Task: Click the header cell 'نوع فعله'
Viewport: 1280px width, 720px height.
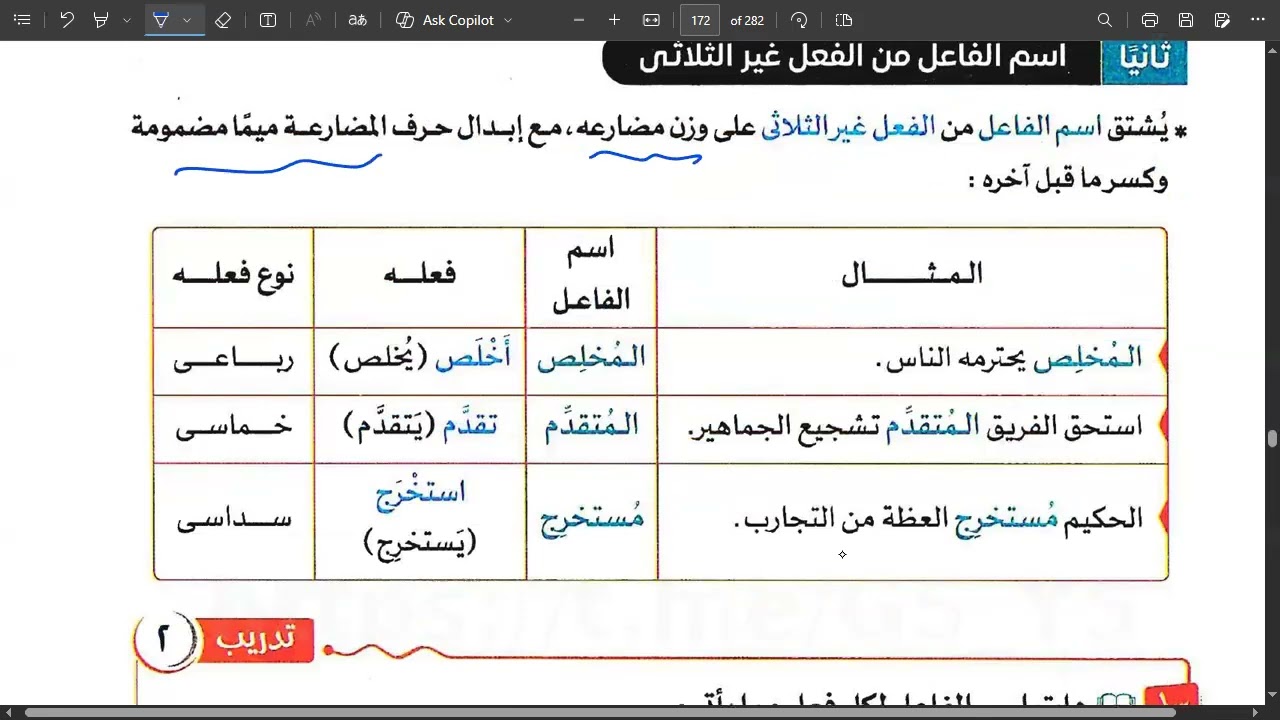Action: click(x=233, y=276)
